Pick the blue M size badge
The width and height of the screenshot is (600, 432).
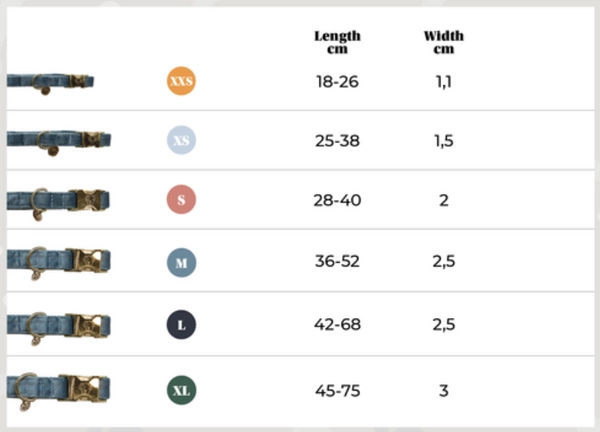181,263
